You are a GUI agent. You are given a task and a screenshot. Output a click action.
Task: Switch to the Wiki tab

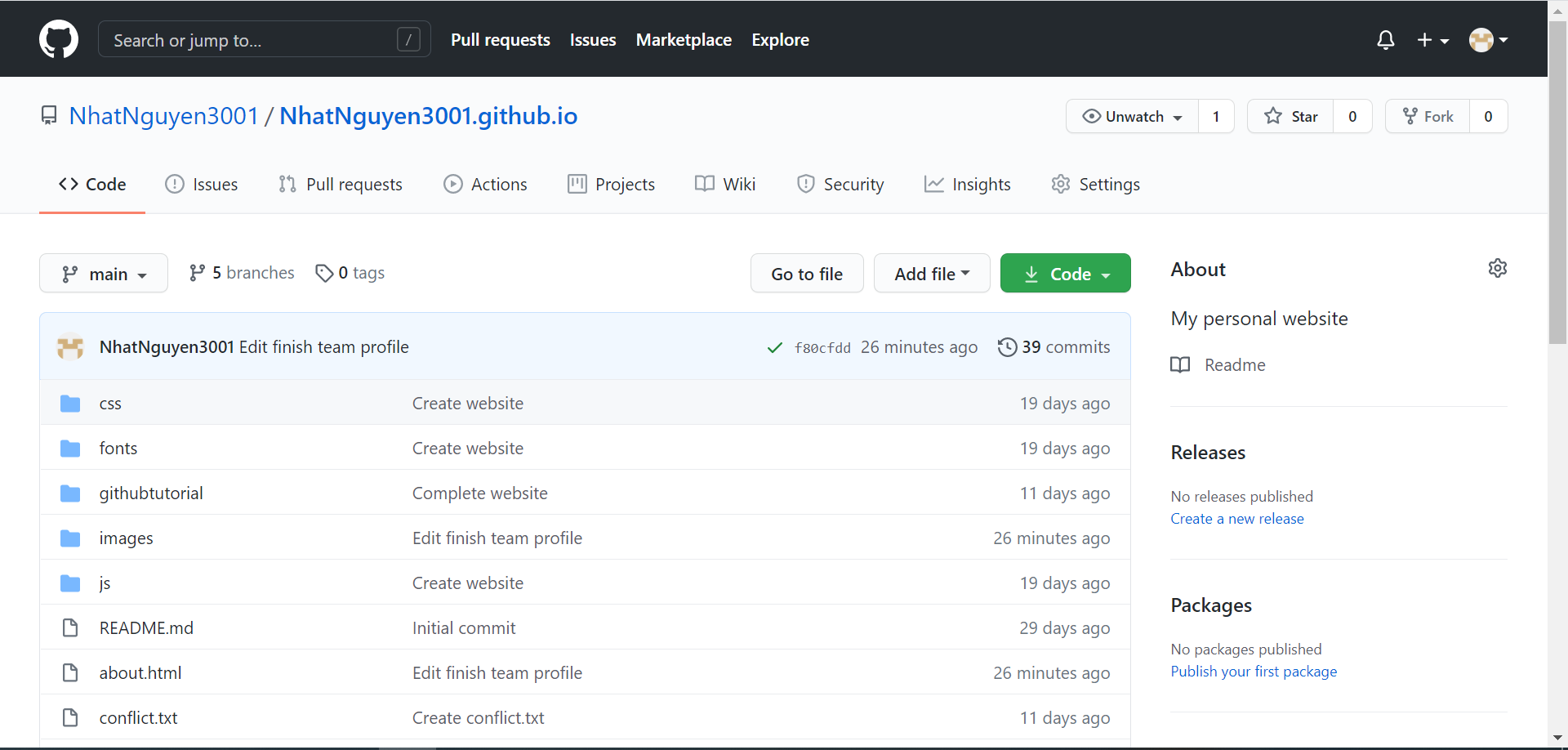(x=725, y=185)
